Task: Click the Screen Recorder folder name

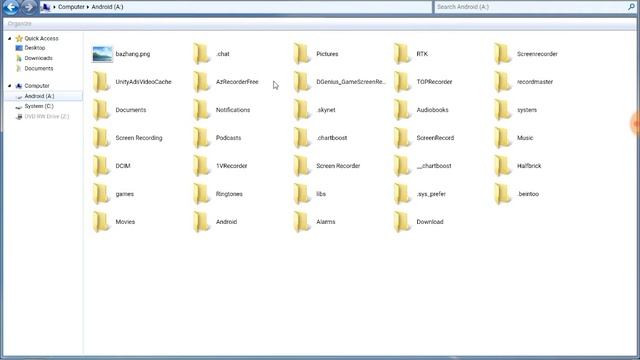Action: pos(338,166)
